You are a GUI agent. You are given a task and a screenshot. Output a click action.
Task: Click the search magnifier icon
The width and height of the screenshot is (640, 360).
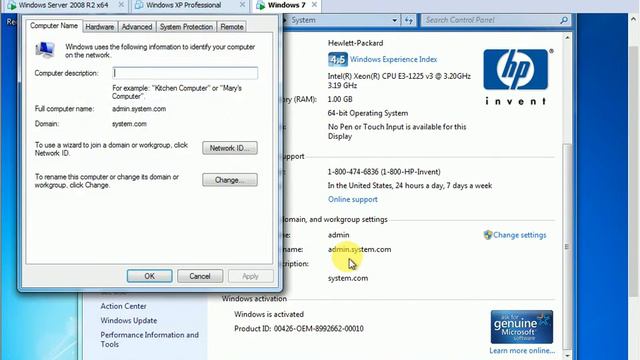[564, 20]
